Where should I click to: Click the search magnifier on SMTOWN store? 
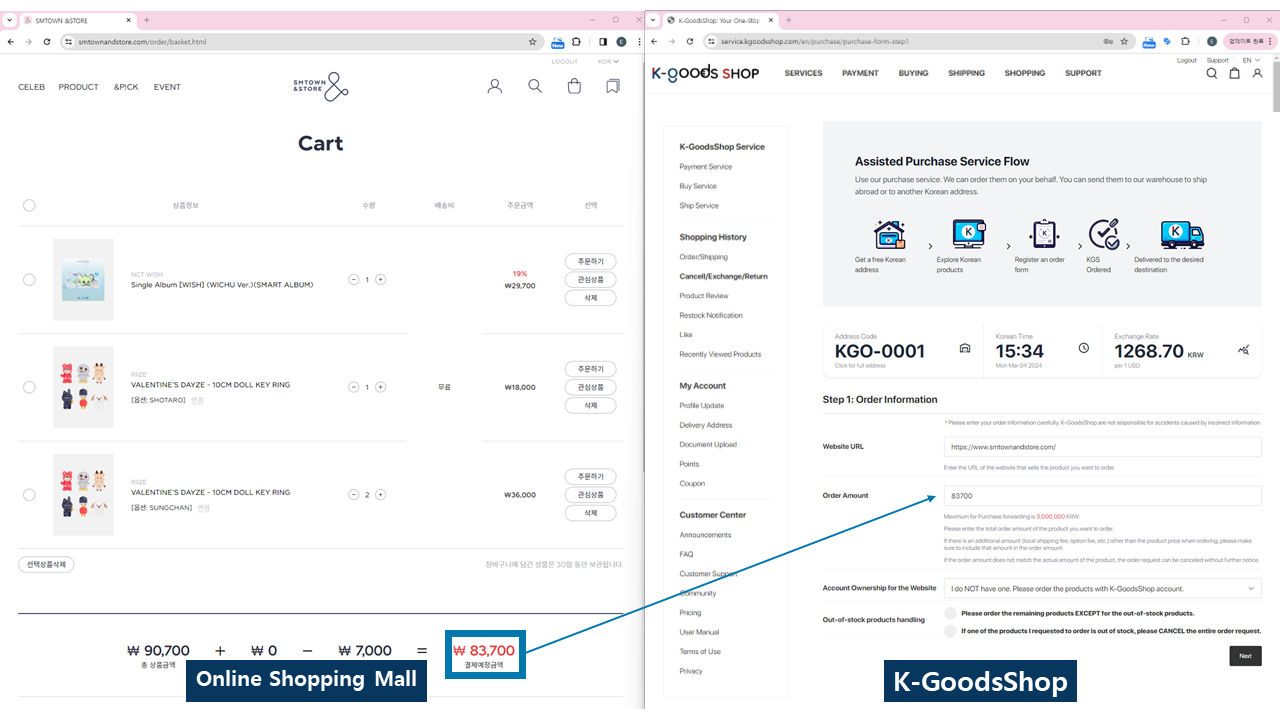[535, 87]
